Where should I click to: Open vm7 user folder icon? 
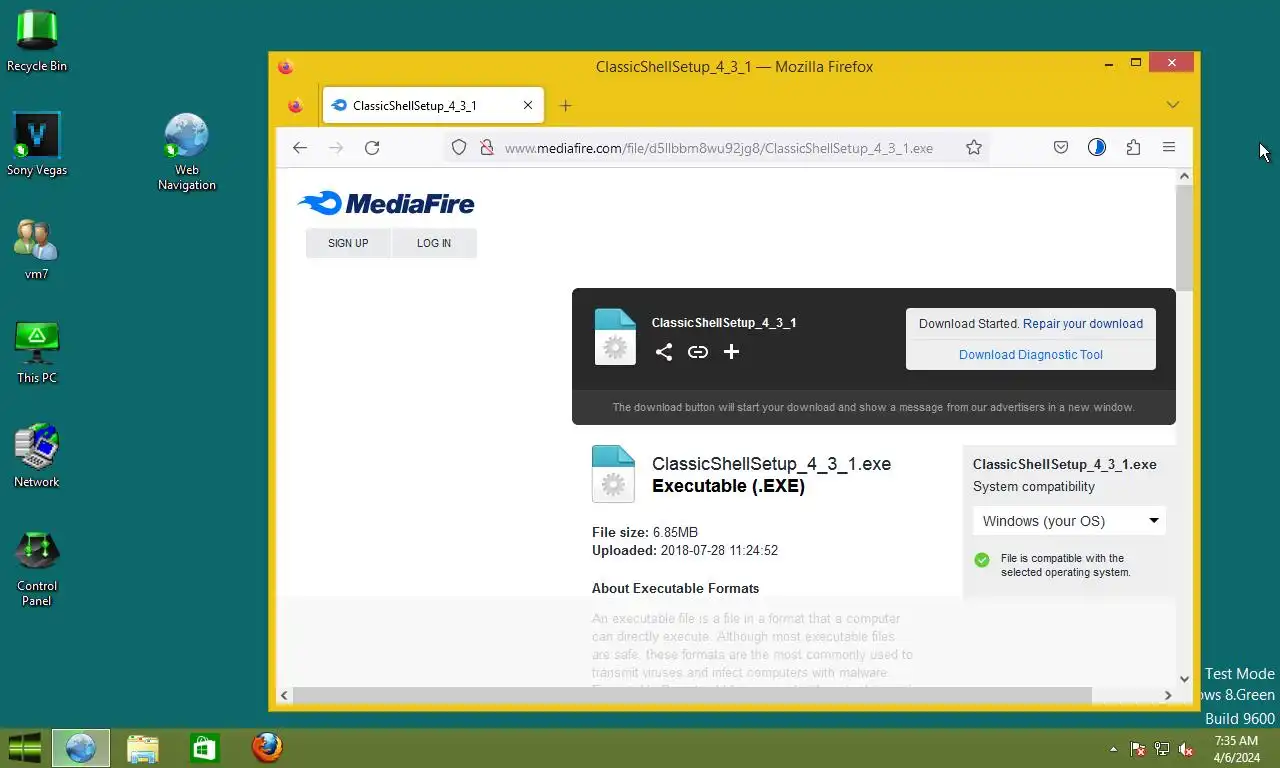(x=37, y=248)
